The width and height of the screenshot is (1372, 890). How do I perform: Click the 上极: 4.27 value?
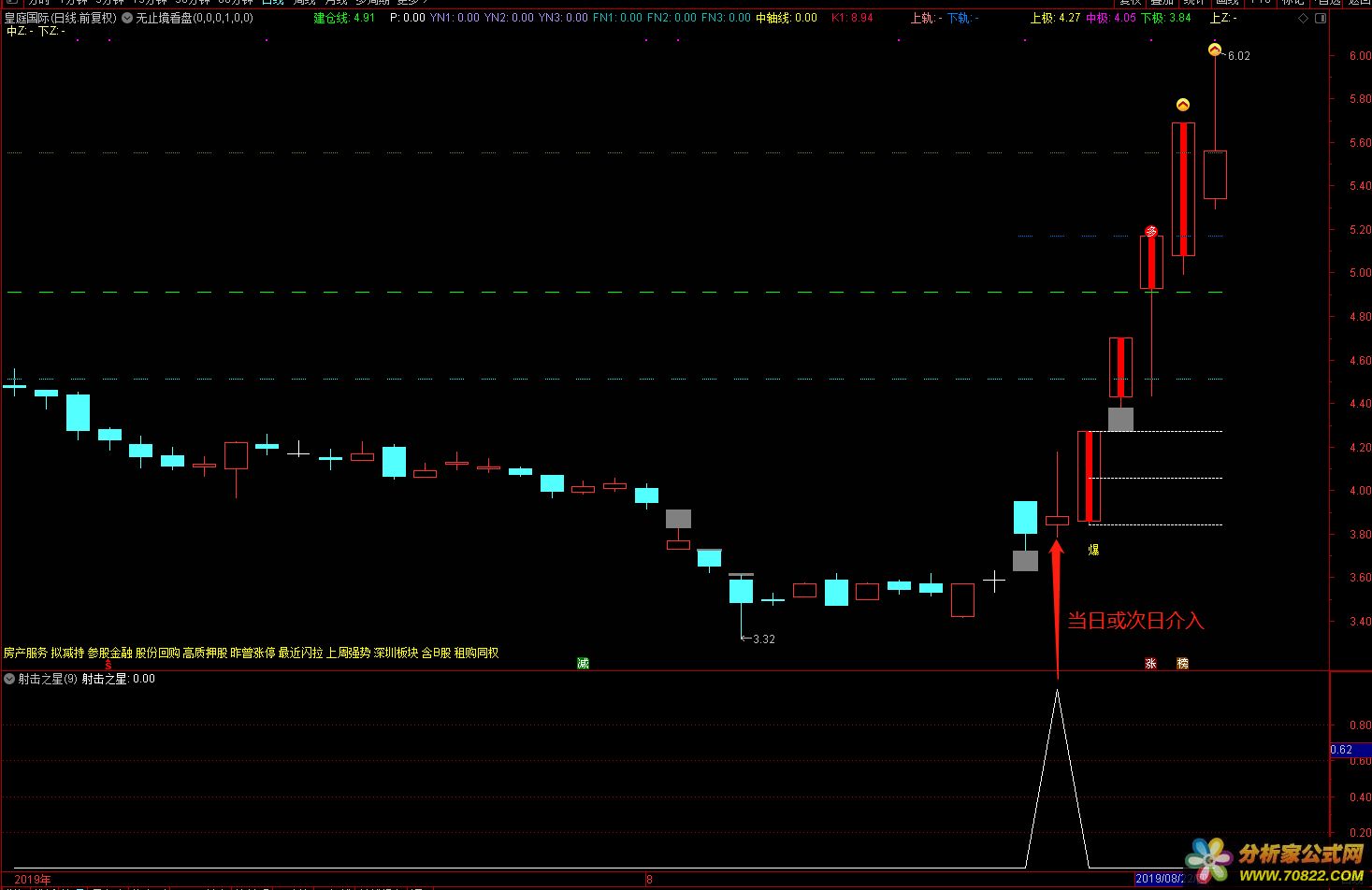(x=1055, y=18)
